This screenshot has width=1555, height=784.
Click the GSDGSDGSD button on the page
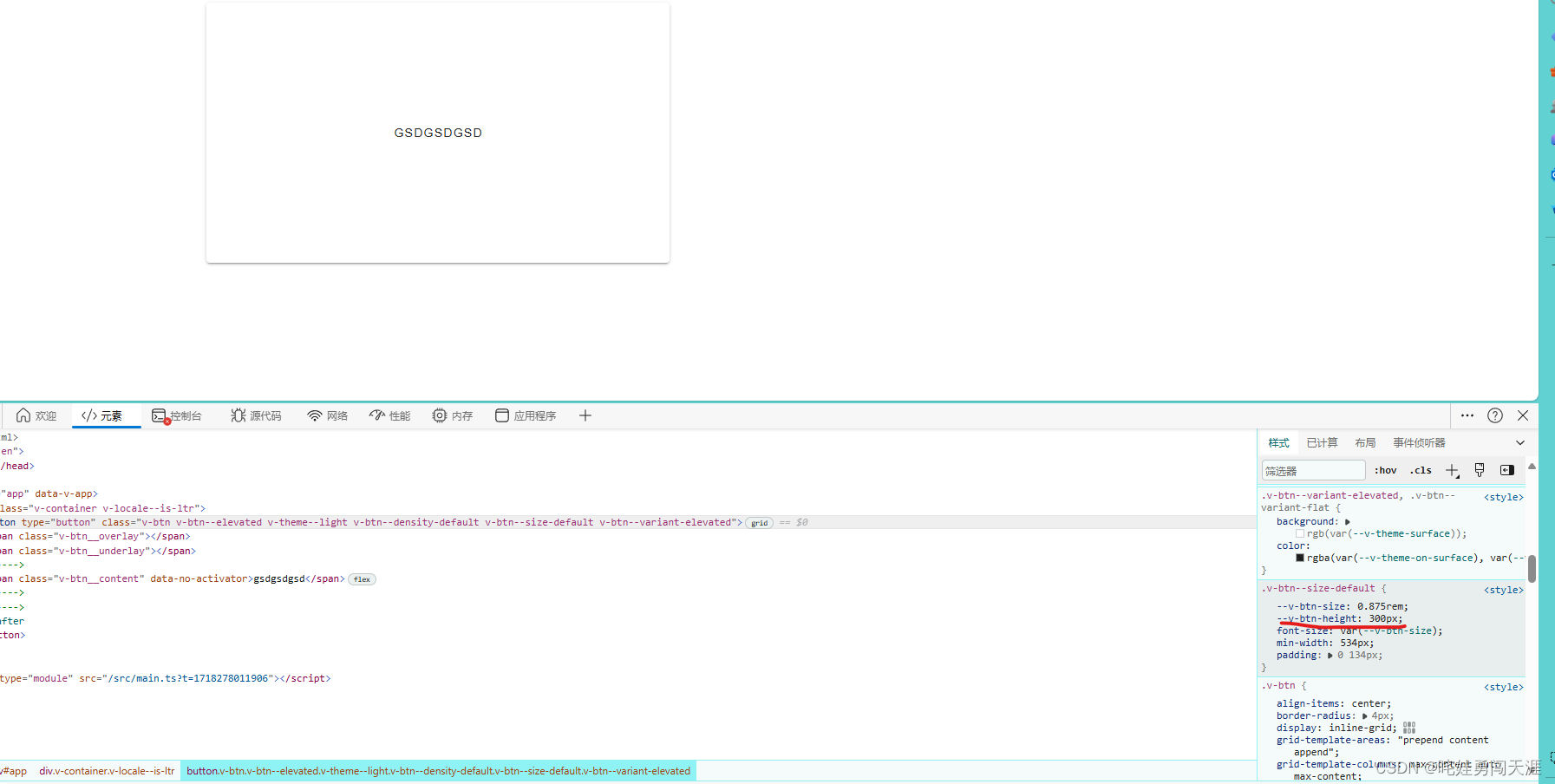tap(438, 133)
